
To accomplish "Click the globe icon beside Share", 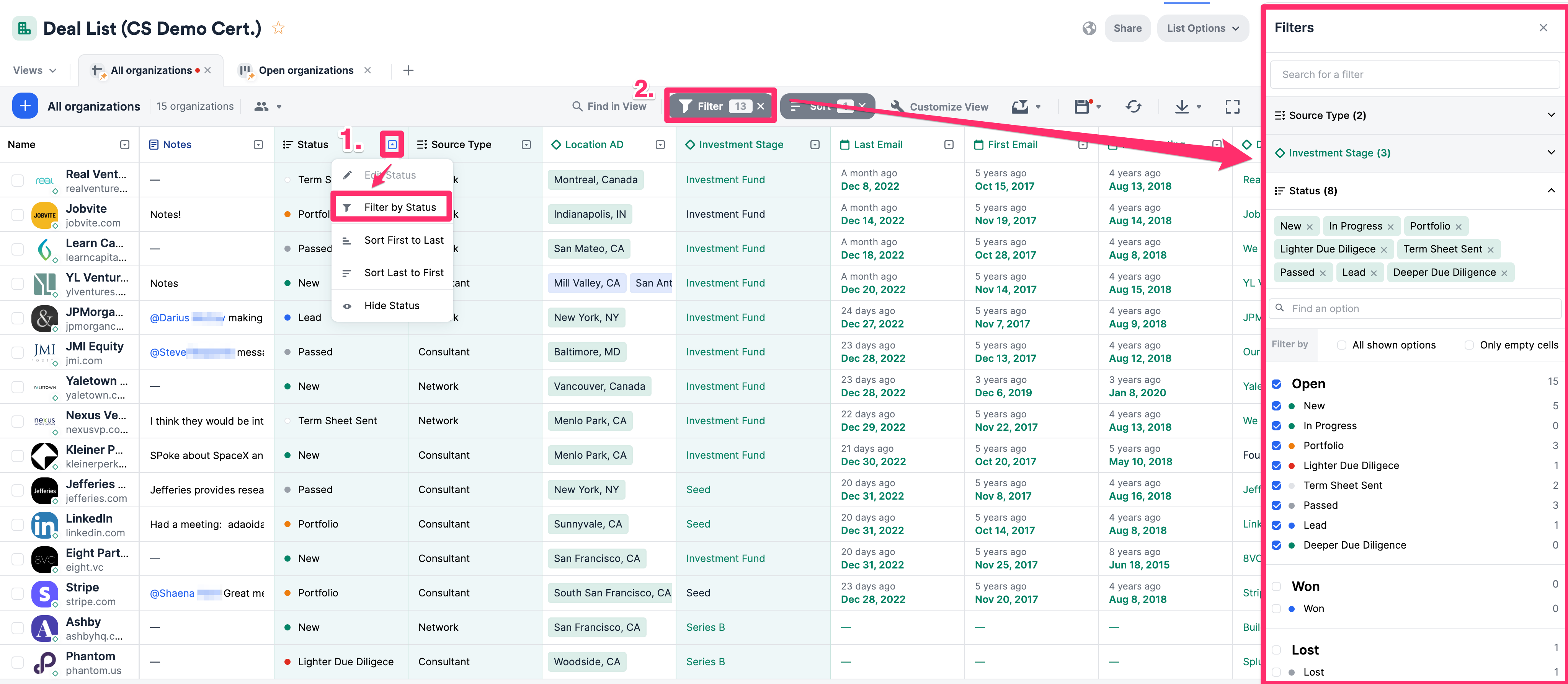I will pos(1089,28).
